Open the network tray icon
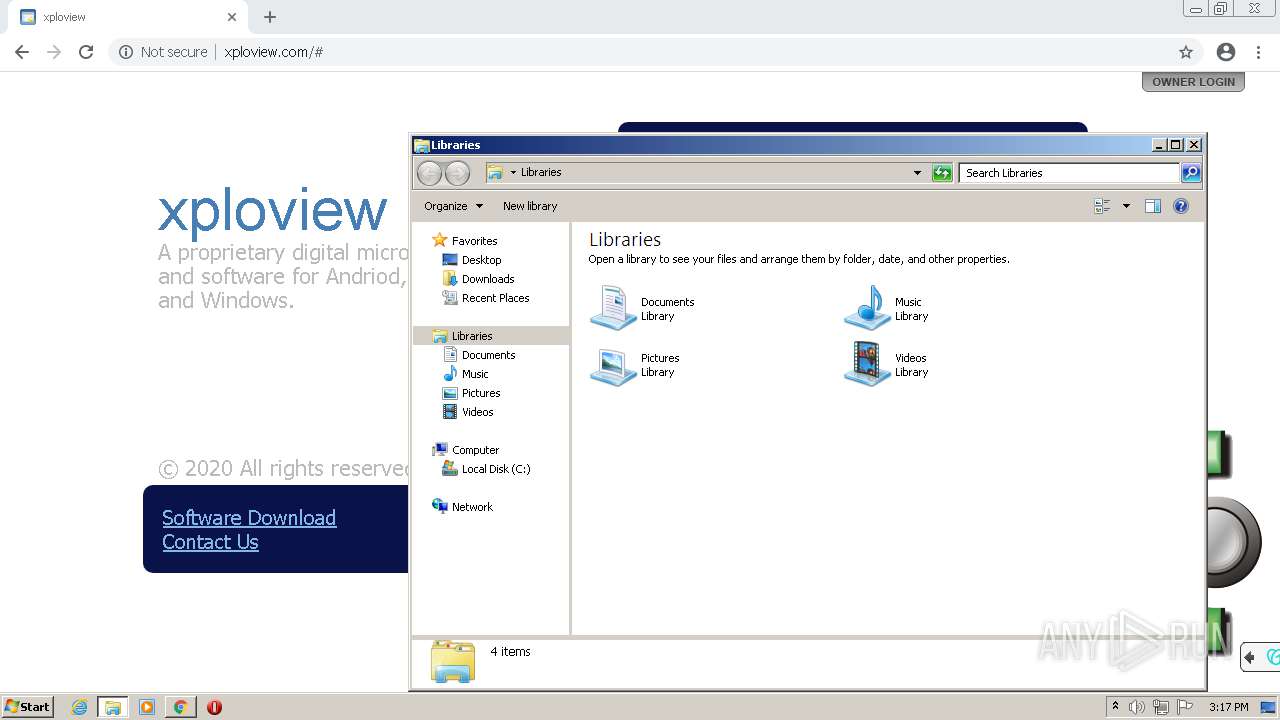This screenshot has width=1280, height=720. pyautogui.click(x=1161, y=707)
